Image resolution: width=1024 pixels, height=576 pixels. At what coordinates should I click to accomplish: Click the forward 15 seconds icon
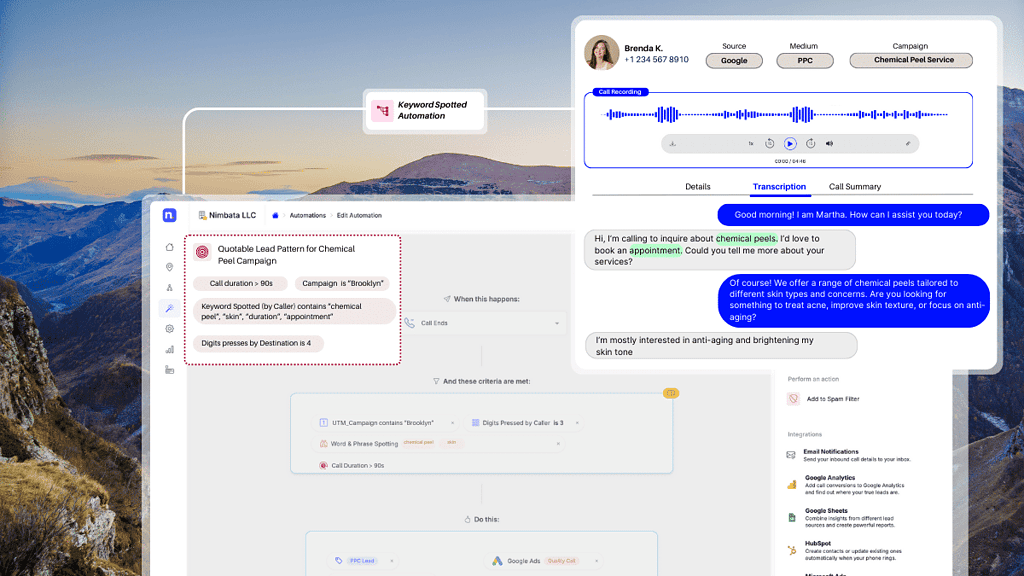click(x=810, y=144)
